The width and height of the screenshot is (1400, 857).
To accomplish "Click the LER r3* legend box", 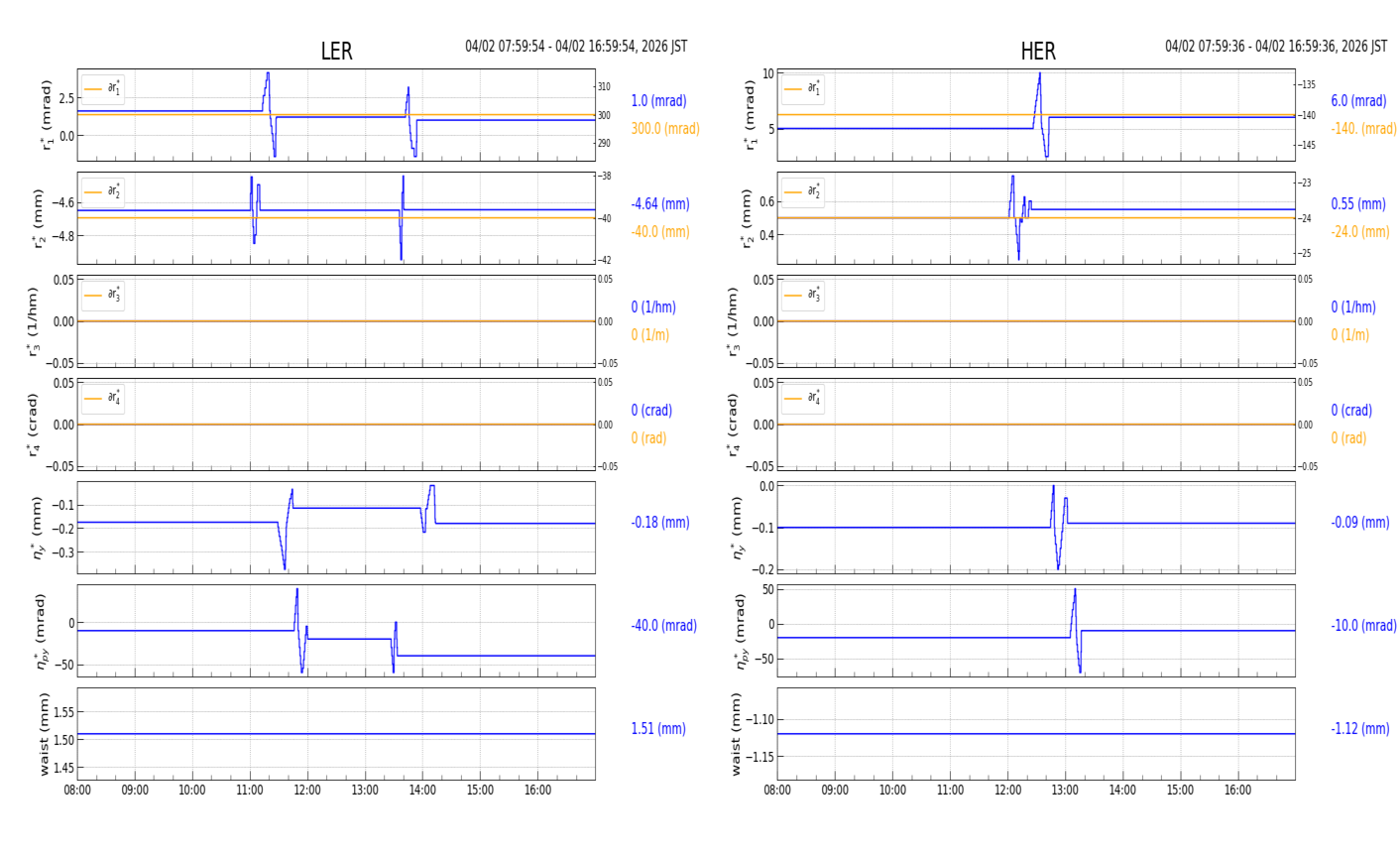I will [x=103, y=295].
